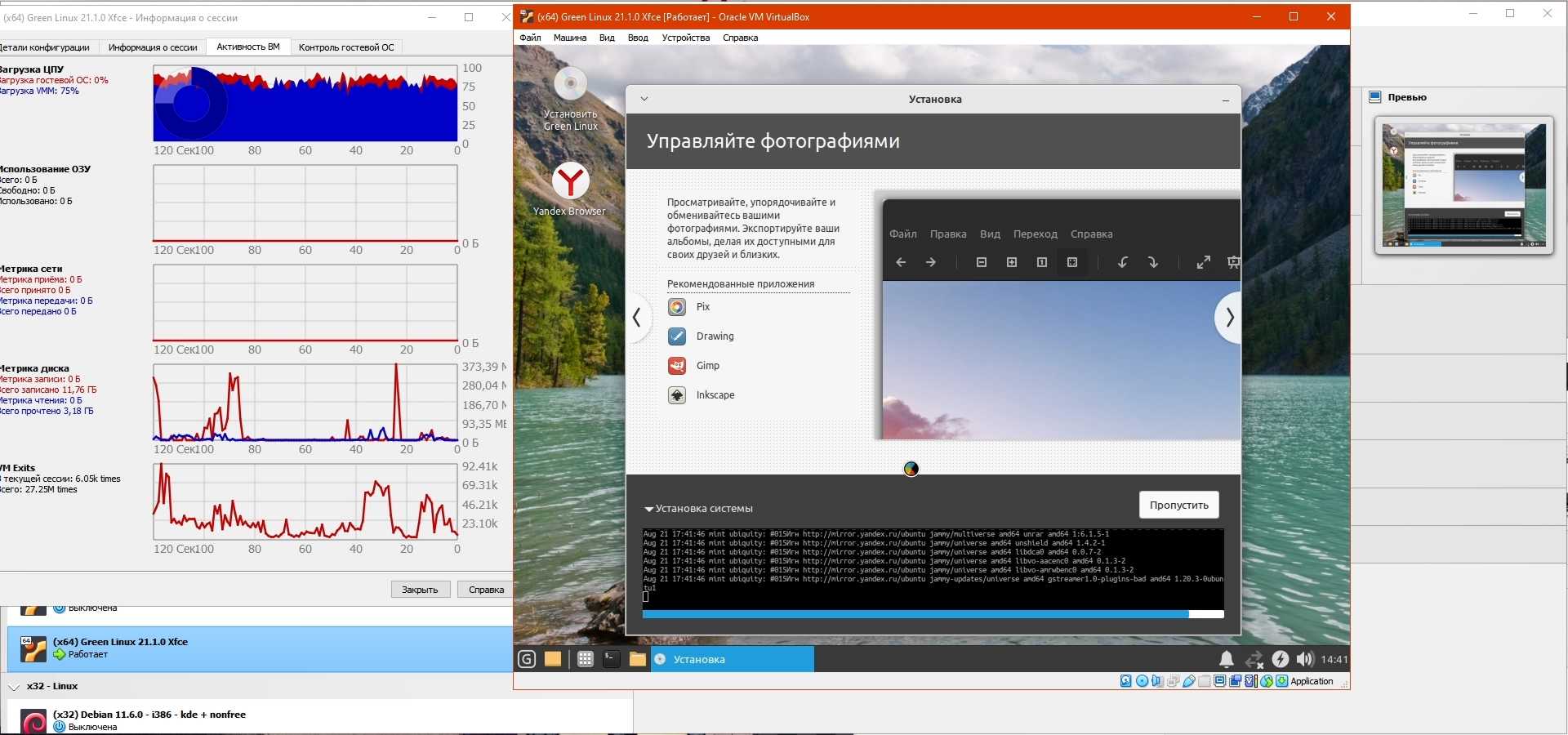Viewport: 1568px width, 735px height.
Task: Open the Green Linux start menu icon
Action: [527, 659]
